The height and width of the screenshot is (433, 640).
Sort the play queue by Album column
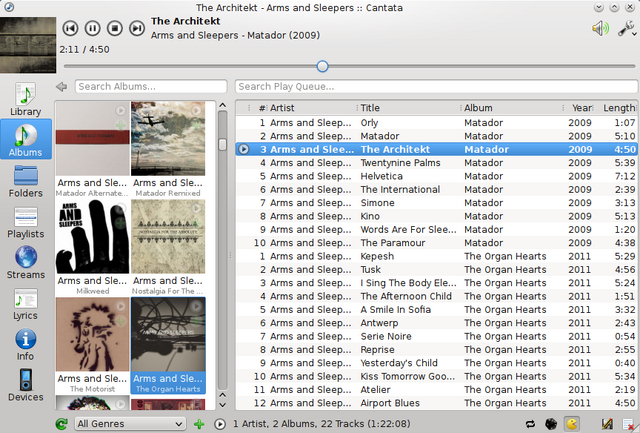(513, 108)
